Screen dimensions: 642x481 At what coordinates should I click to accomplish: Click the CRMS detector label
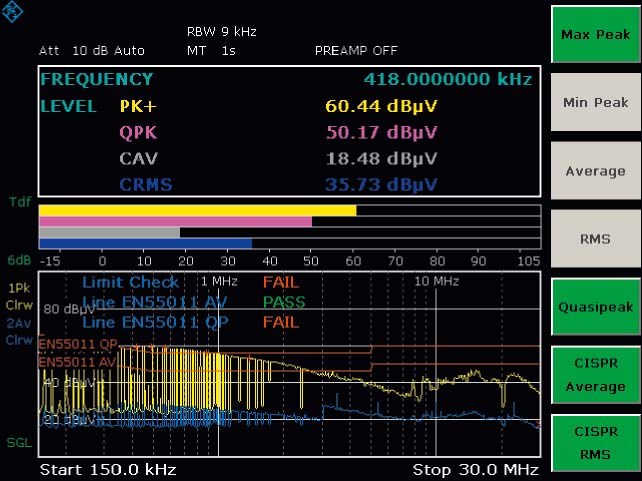pos(146,185)
